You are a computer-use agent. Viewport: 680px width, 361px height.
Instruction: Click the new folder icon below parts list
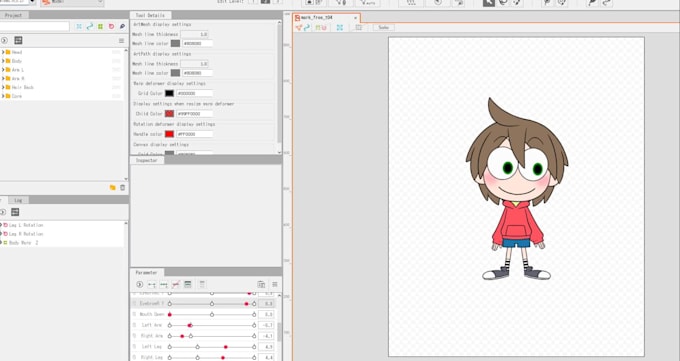(x=113, y=187)
